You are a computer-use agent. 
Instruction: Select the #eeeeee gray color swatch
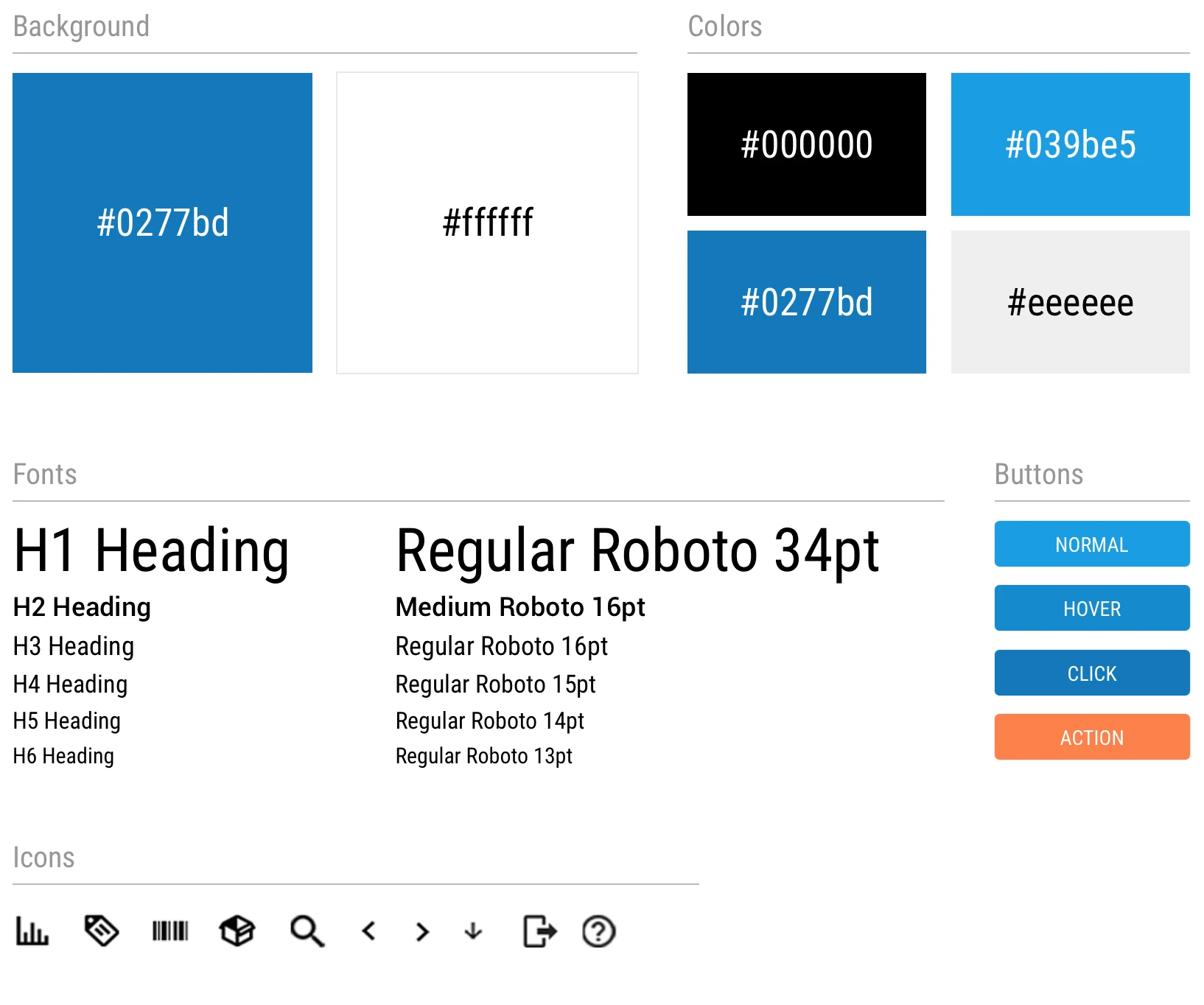1071,302
